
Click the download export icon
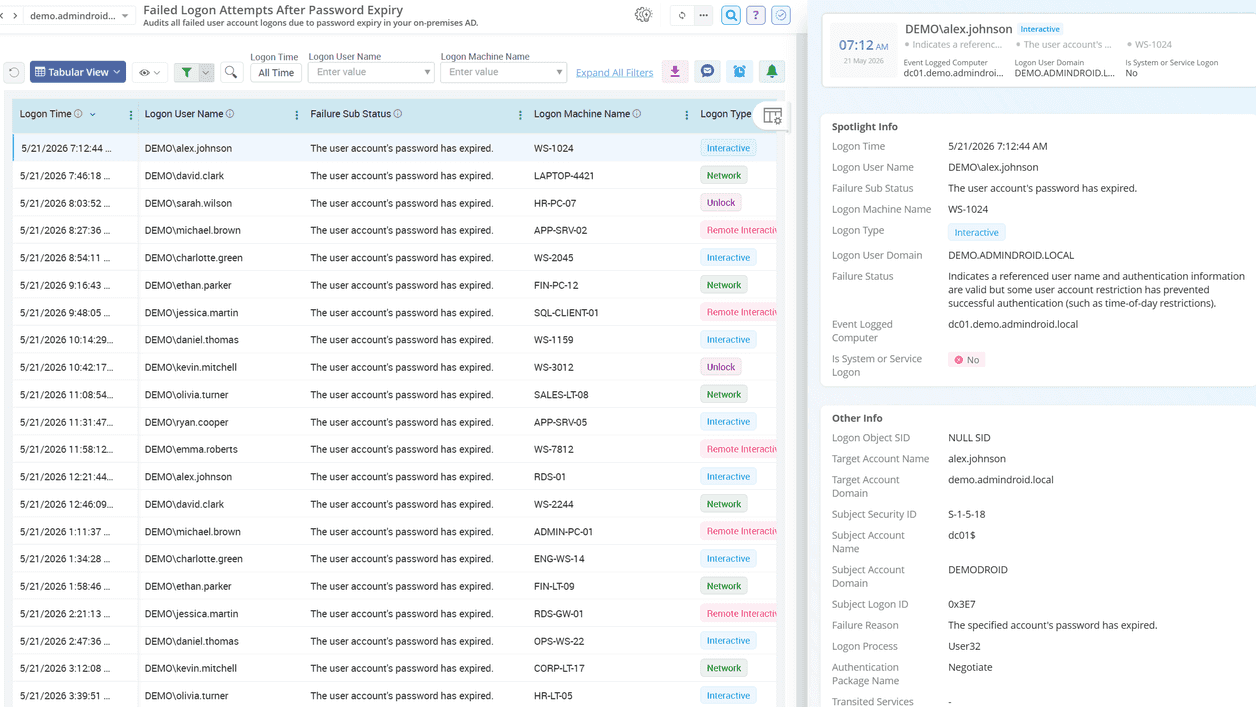click(x=675, y=72)
